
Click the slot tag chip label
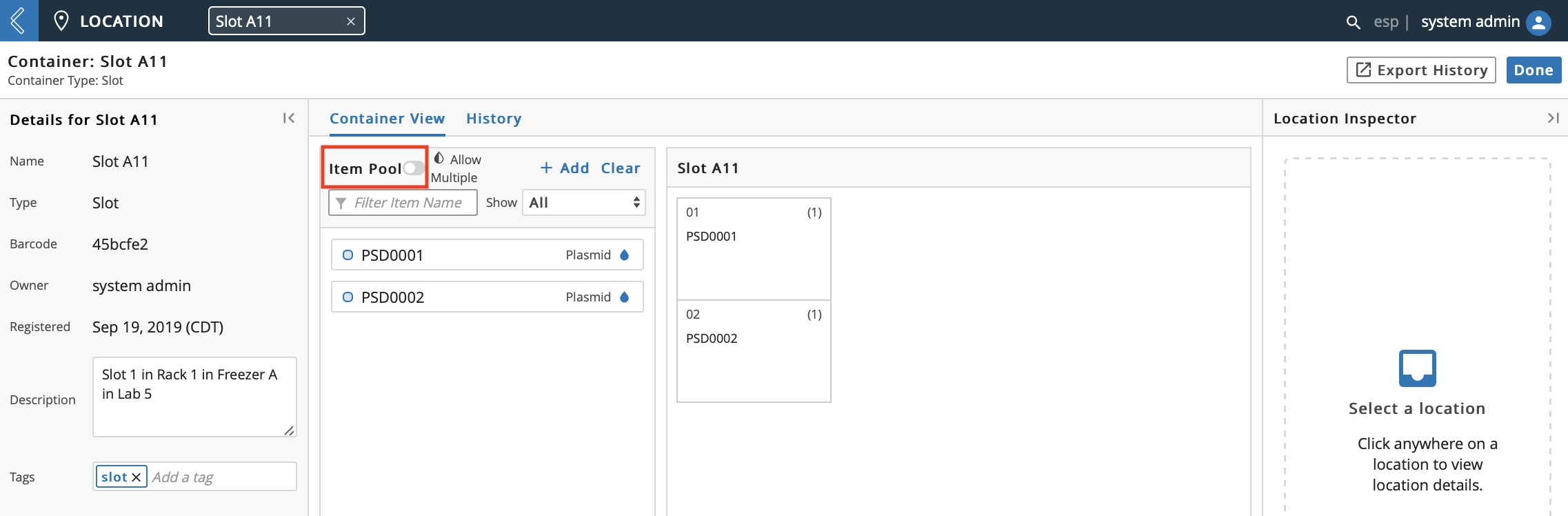coord(114,477)
